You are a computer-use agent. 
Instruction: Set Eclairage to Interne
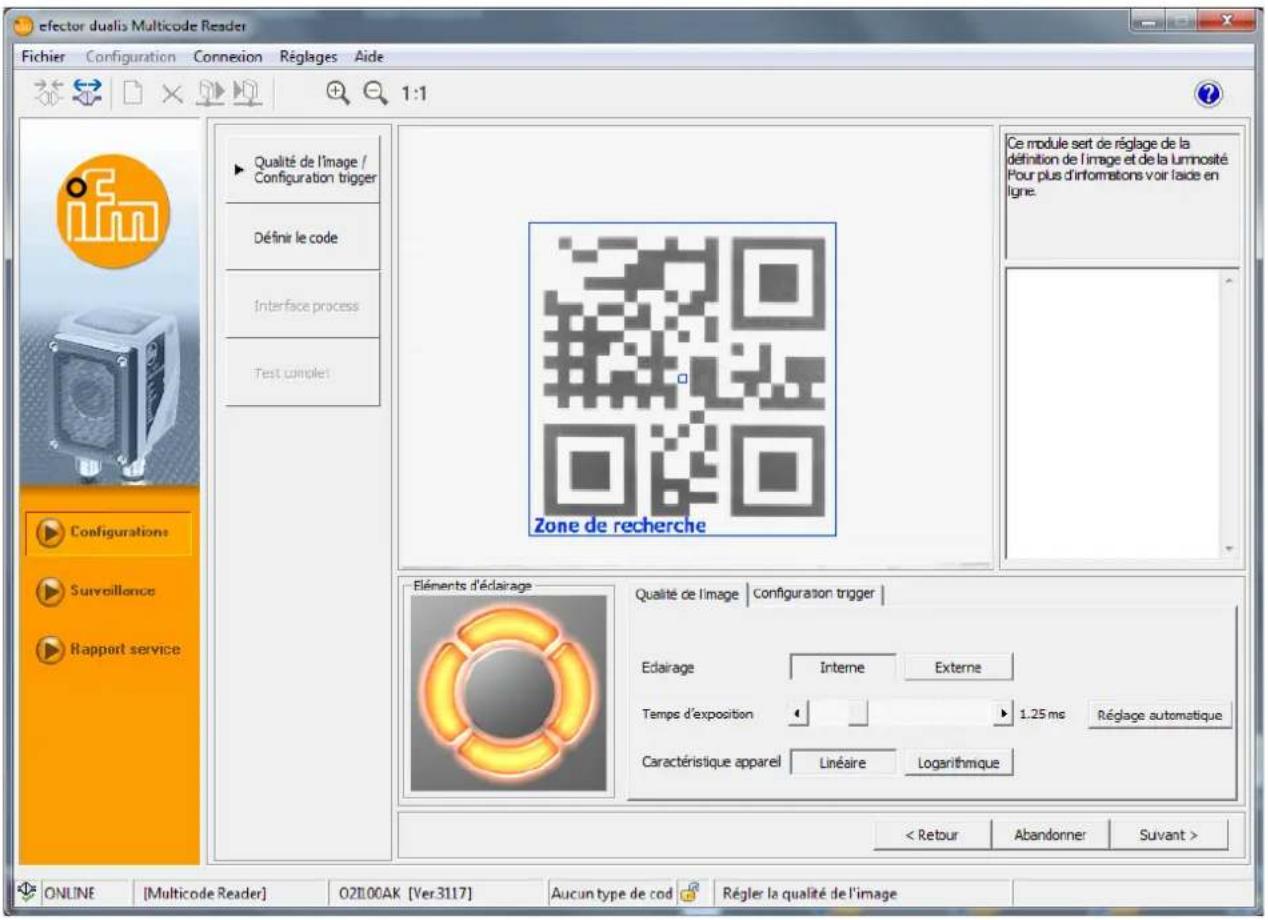click(x=843, y=667)
